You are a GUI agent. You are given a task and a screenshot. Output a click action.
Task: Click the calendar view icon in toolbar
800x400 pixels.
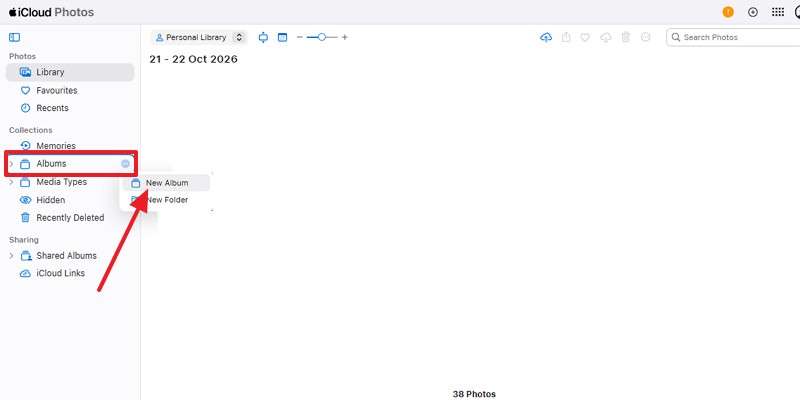283,37
